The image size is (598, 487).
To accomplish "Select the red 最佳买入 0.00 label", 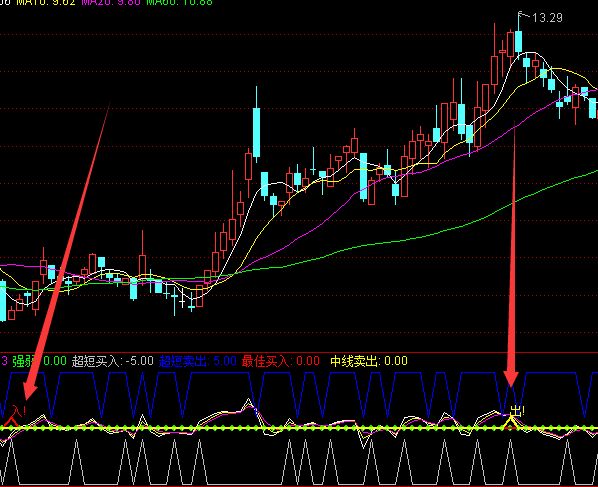I will (281, 361).
